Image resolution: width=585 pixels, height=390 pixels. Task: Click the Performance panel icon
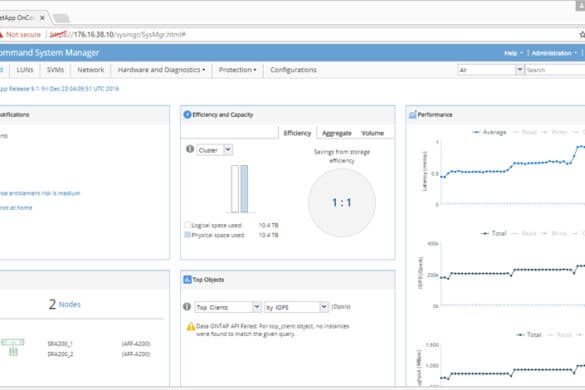[x=412, y=115]
